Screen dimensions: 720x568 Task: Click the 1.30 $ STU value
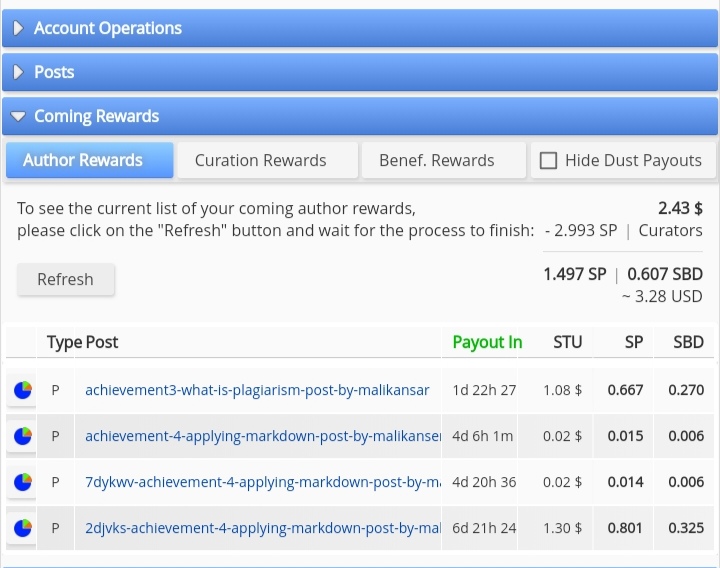[562, 528]
